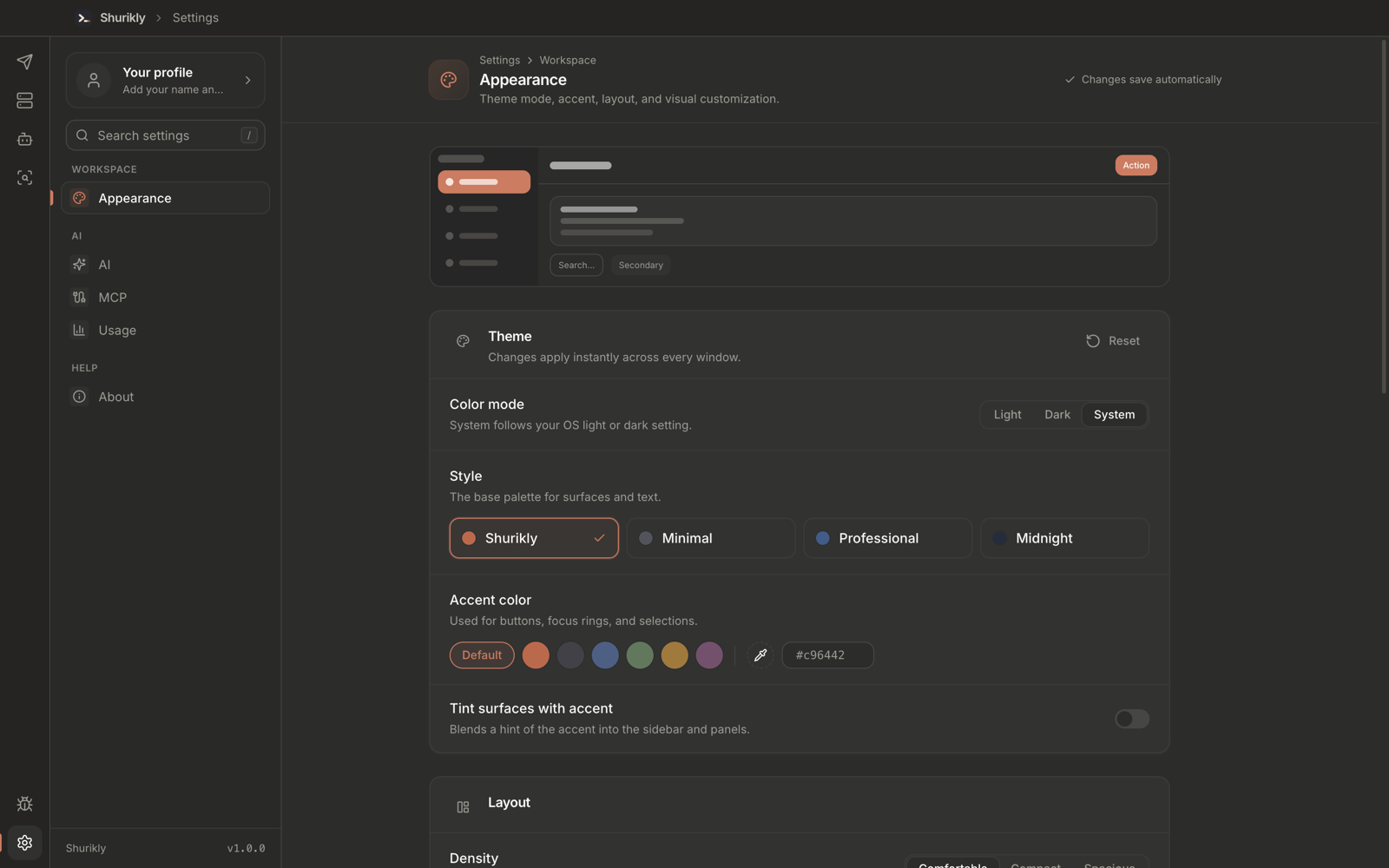Click Settings in header breadcrumb

tap(499, 60)
